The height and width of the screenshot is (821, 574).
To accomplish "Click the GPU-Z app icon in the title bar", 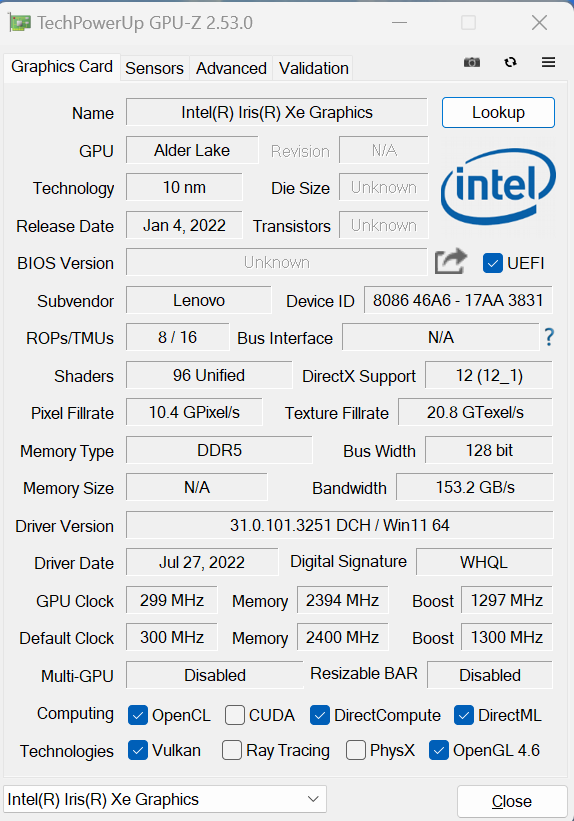I will 20,23.
